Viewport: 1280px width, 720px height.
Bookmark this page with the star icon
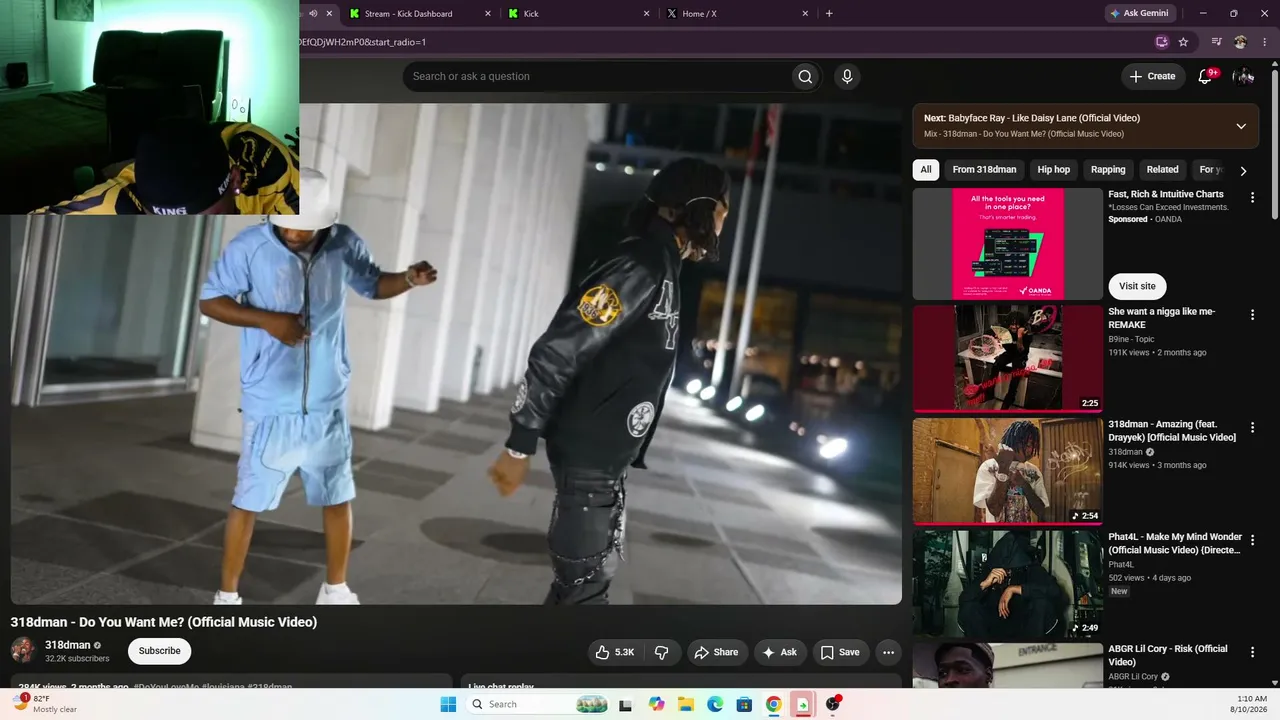point(1183,42)
